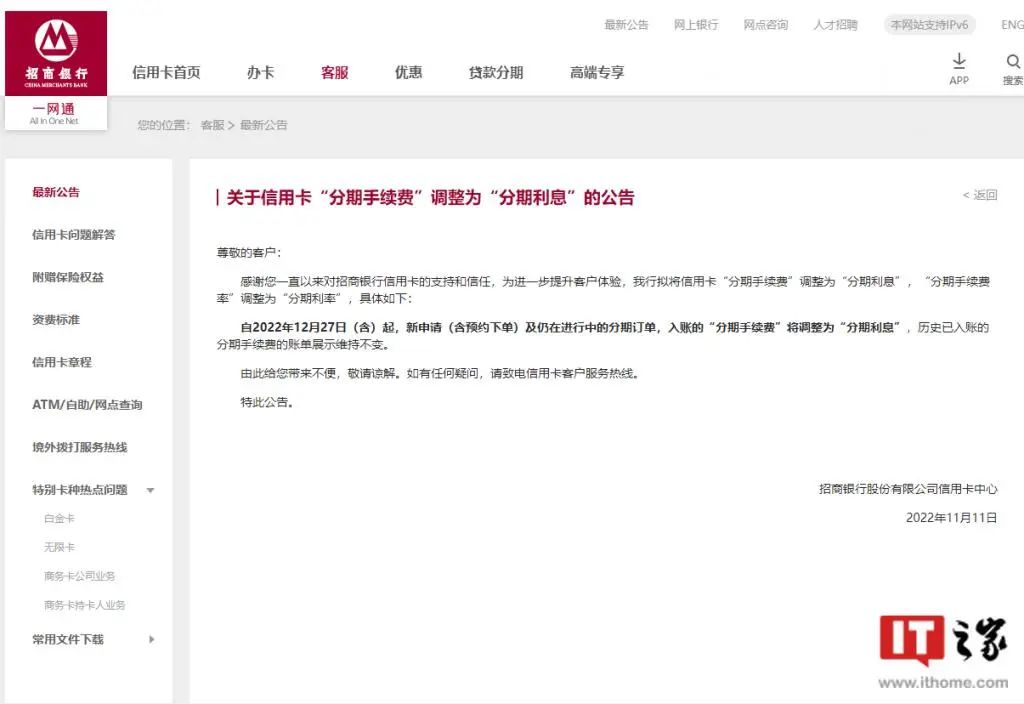Open the 网上银行 top link

[695, 25]
